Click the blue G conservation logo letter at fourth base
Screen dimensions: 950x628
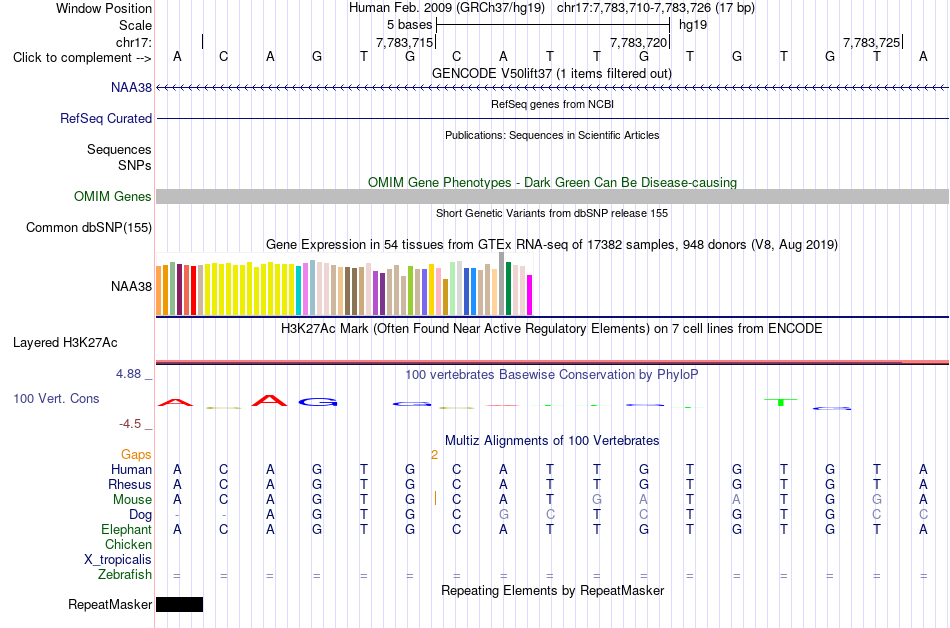(317, 402)
